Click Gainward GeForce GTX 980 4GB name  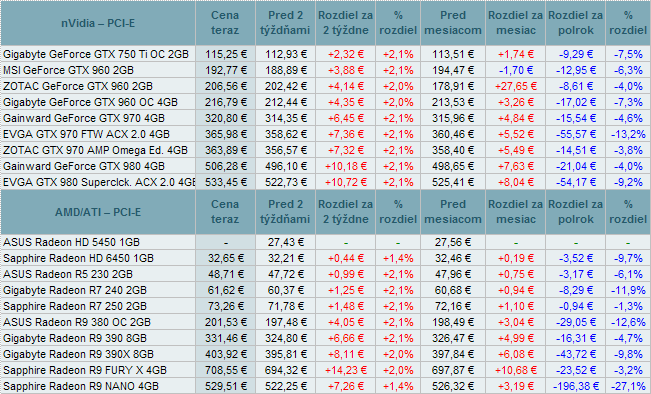coord(84,166)
